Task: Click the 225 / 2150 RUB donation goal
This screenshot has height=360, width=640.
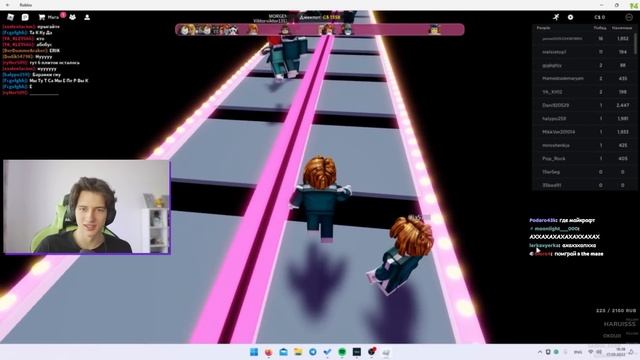Action: (x=616, y=311)
